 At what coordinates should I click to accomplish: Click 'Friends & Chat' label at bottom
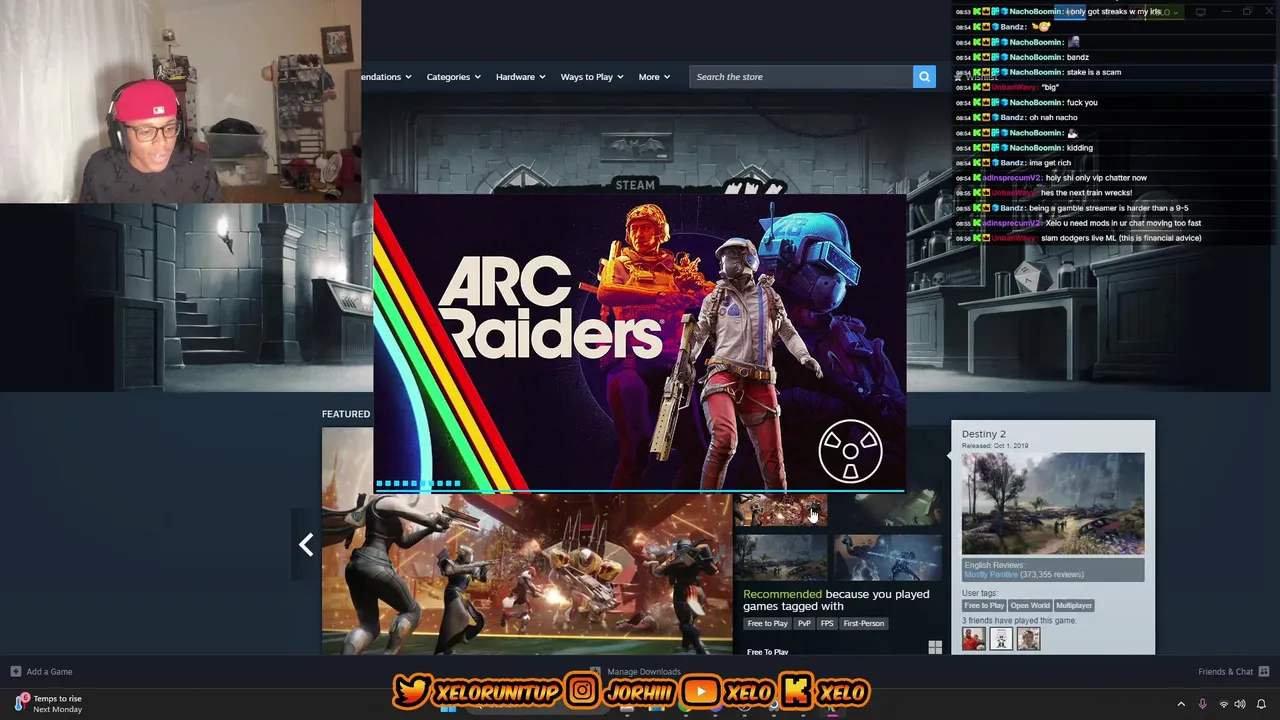pos(1225,672)
